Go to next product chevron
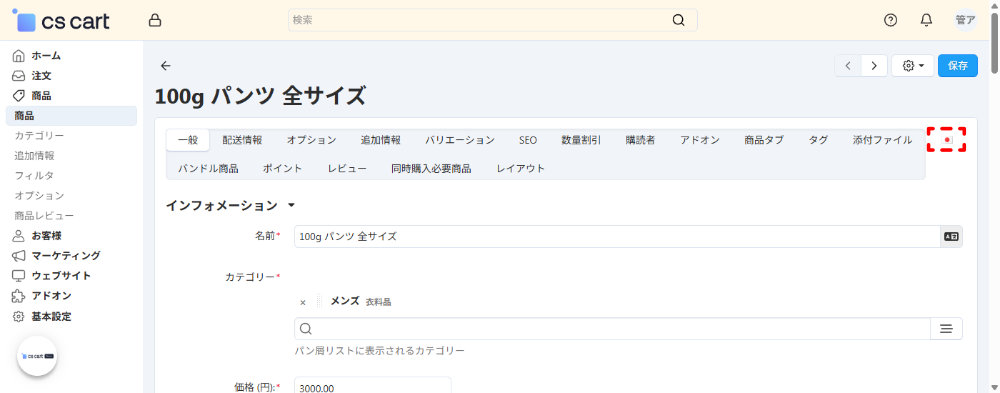Screen dimensions: 1000x393 click(x=874, y=66)
